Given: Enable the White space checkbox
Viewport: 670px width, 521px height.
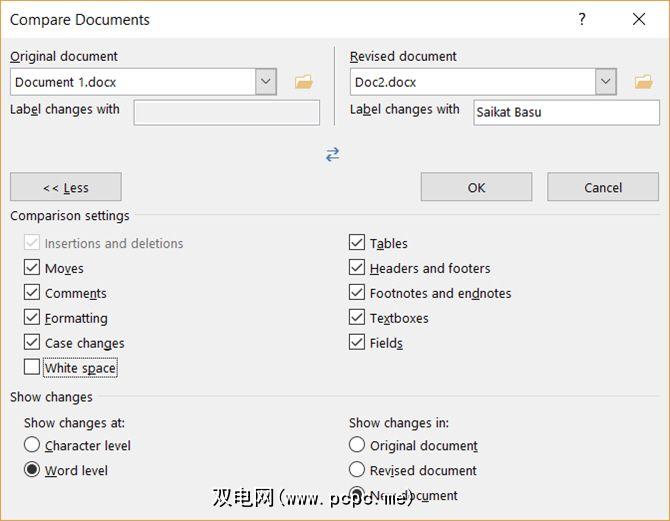Looking at the screenshot, I should pos(32,368).
